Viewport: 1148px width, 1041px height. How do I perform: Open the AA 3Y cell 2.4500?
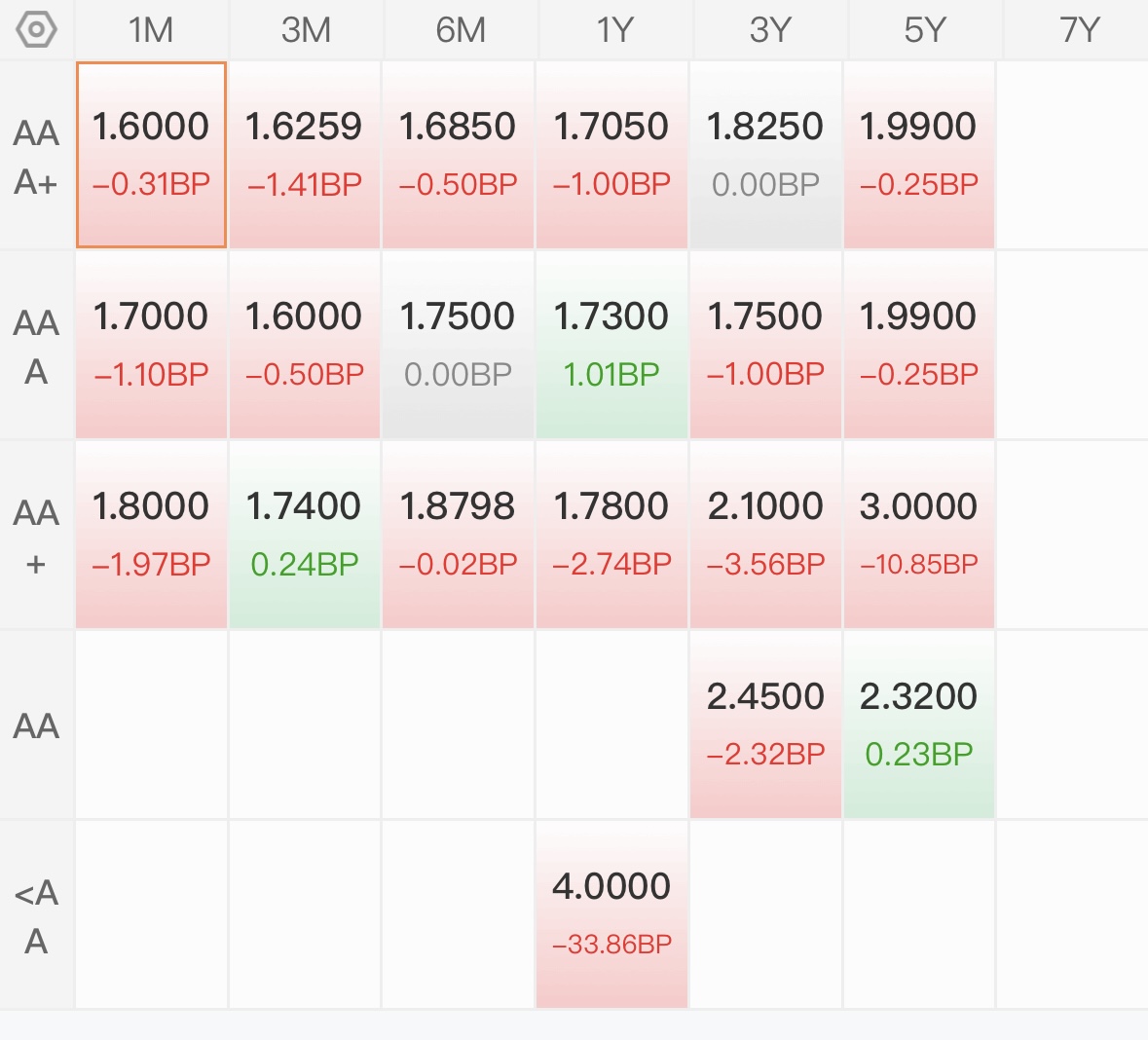tap(765, 725)
